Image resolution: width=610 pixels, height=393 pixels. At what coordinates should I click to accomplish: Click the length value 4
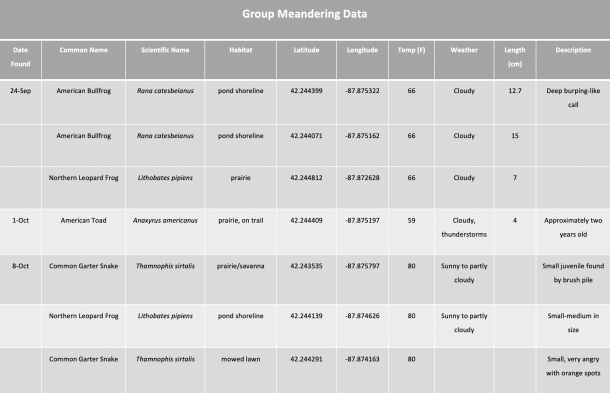515,220
